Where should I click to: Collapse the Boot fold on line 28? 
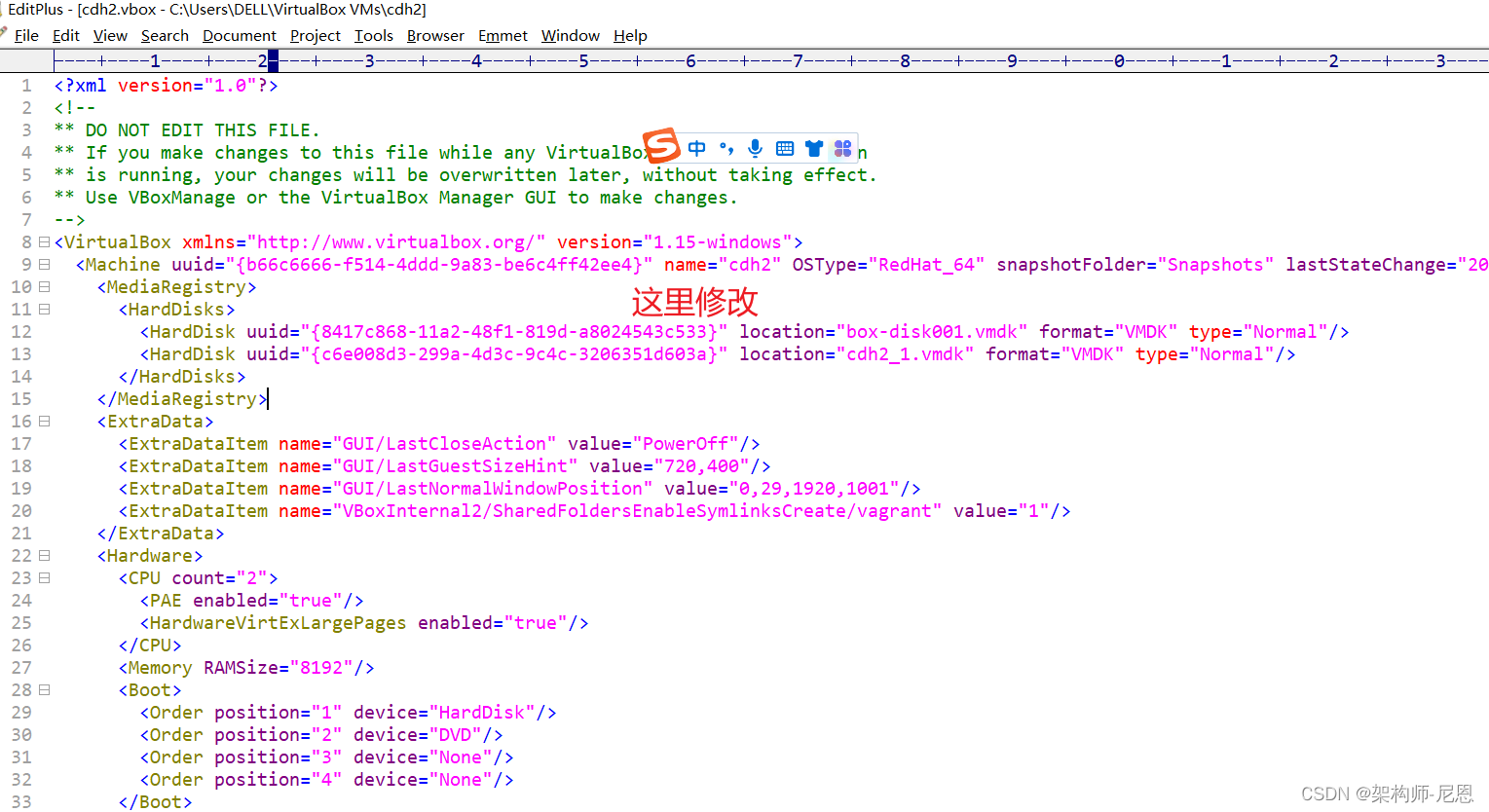coord(44,690)
